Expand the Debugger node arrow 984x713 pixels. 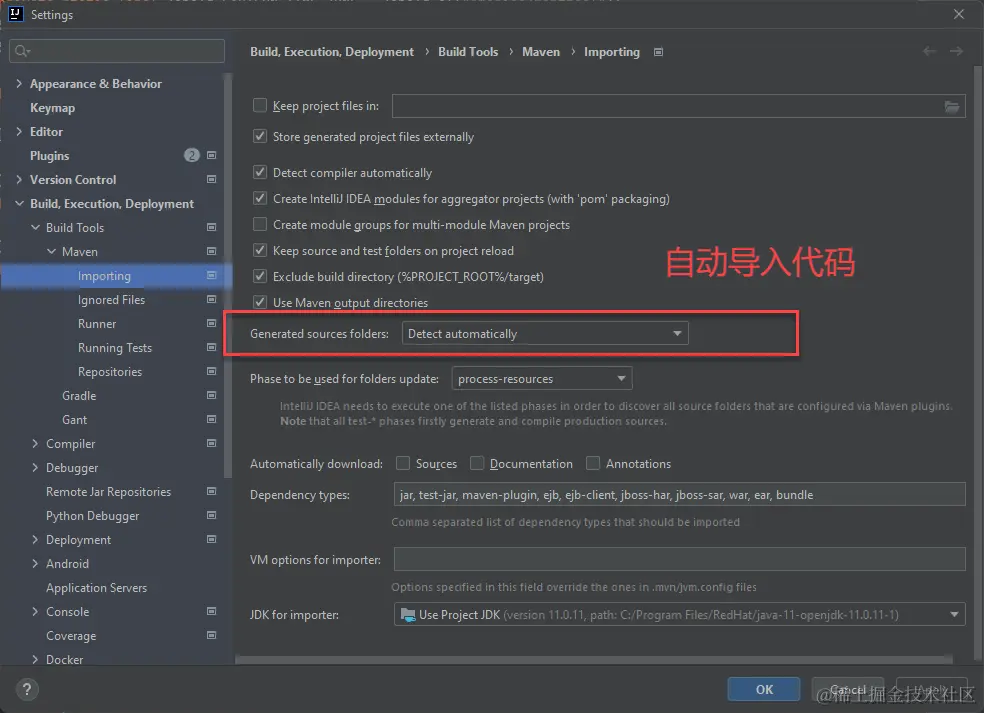pos(35,468)
